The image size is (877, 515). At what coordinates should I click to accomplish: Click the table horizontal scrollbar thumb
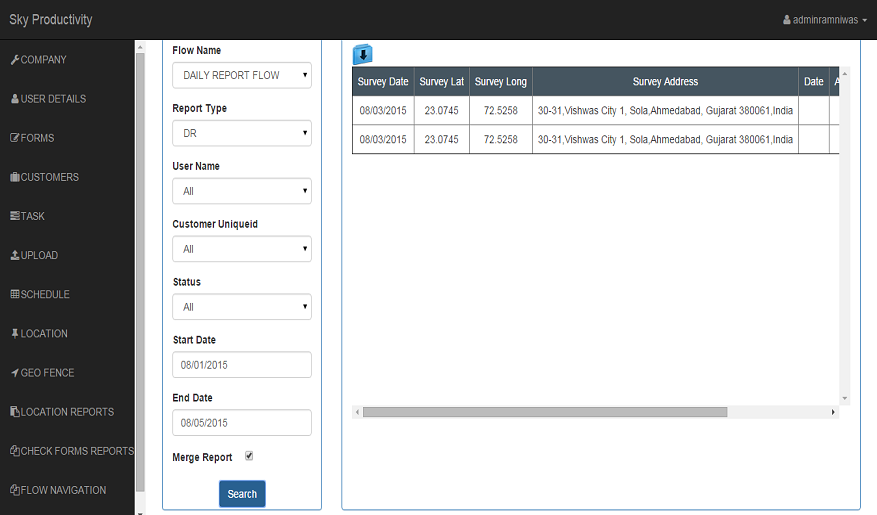[x=545, y=412]
